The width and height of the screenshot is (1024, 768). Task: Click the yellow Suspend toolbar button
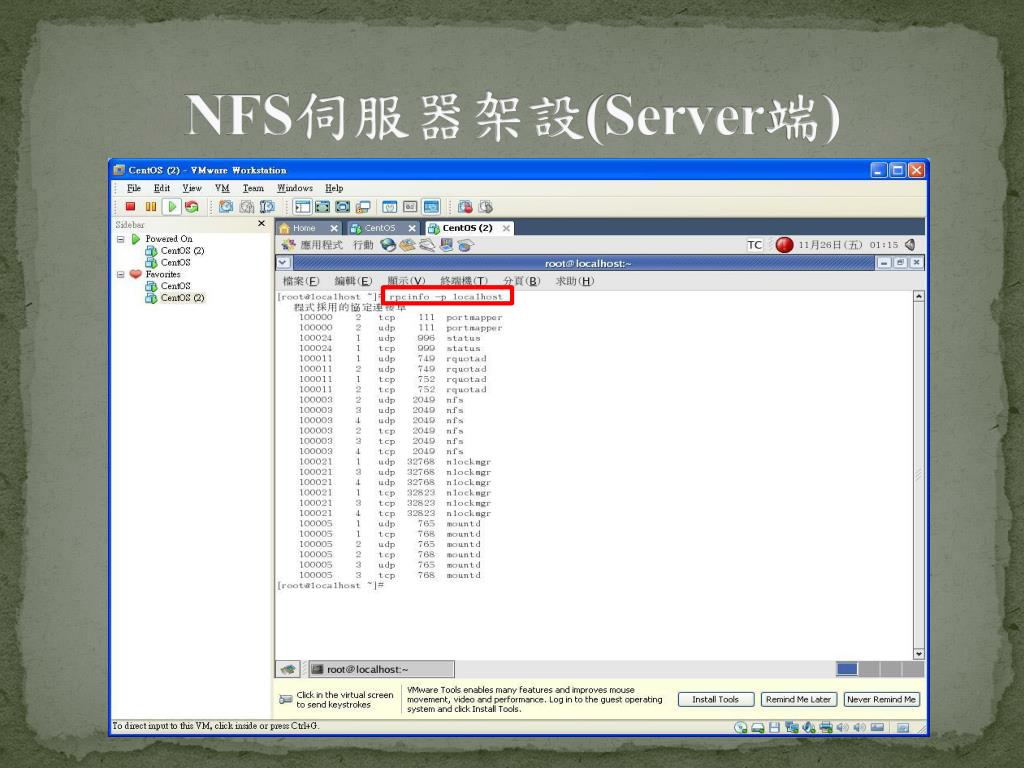[151, 206]
